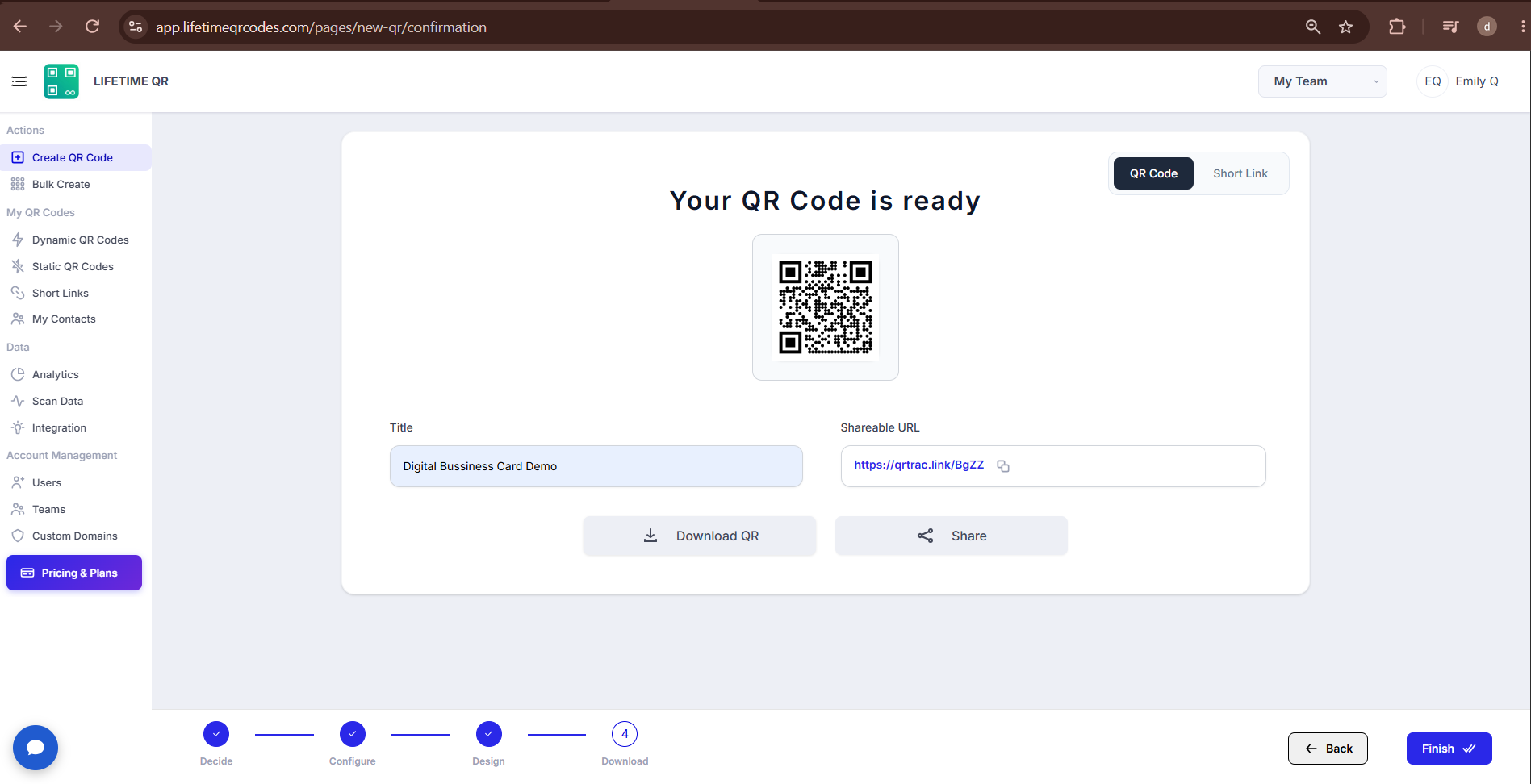This screenshot has height=784, width=1531.
Task: Click the browser address bar URL
Action: click(321, 27)
